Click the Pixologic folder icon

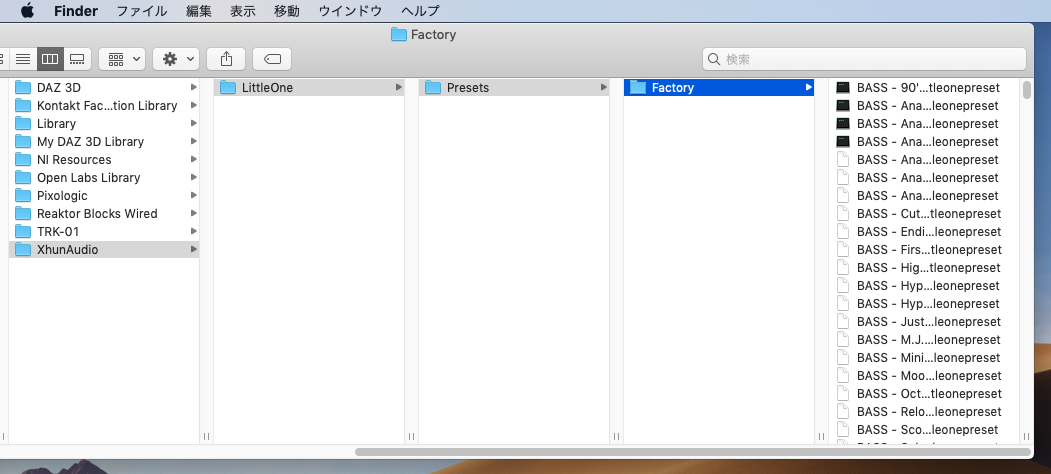23,196
